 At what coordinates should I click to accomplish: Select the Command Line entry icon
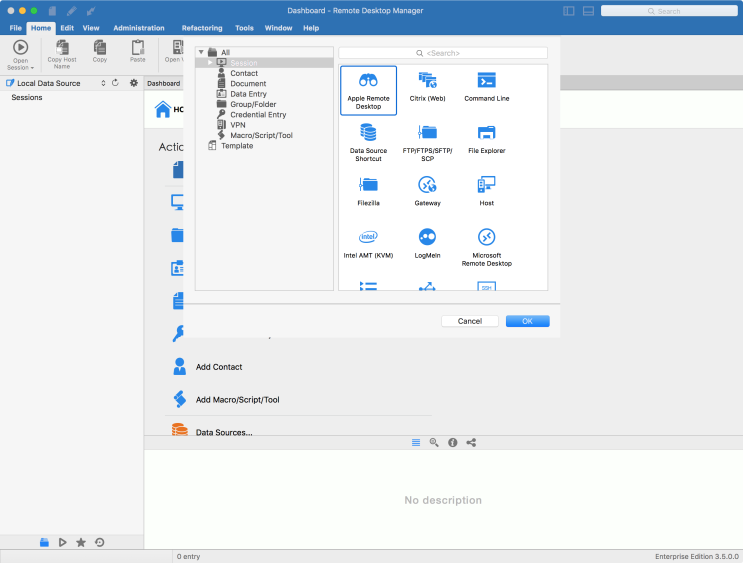(x=486, y=86)
